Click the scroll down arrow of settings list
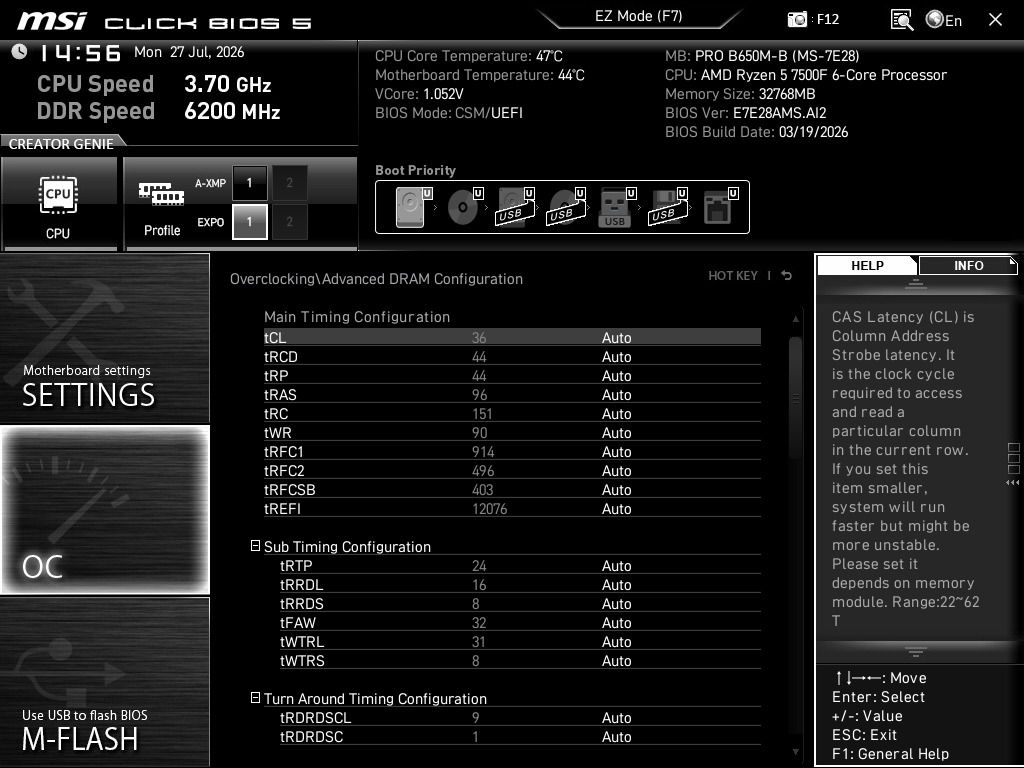The height and width of the screenshot is (768, 1024). [795, 752]
